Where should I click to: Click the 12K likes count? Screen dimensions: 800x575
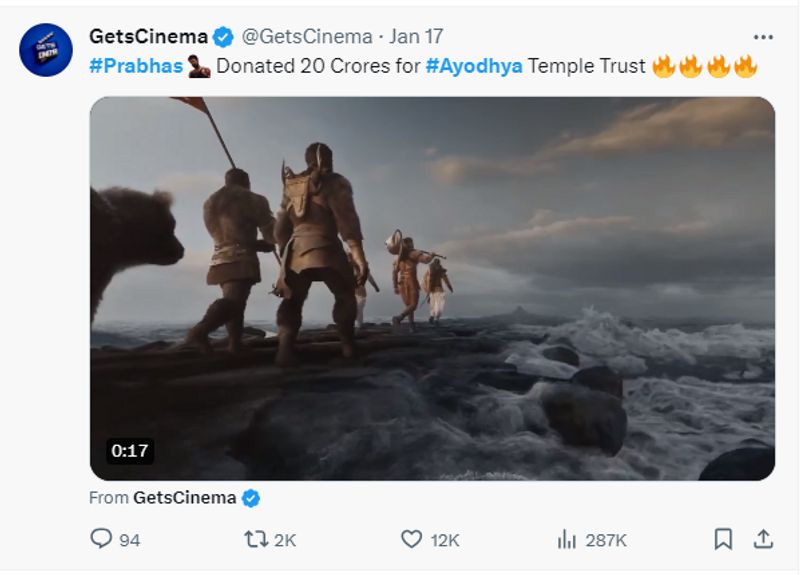tap(445, 540)
